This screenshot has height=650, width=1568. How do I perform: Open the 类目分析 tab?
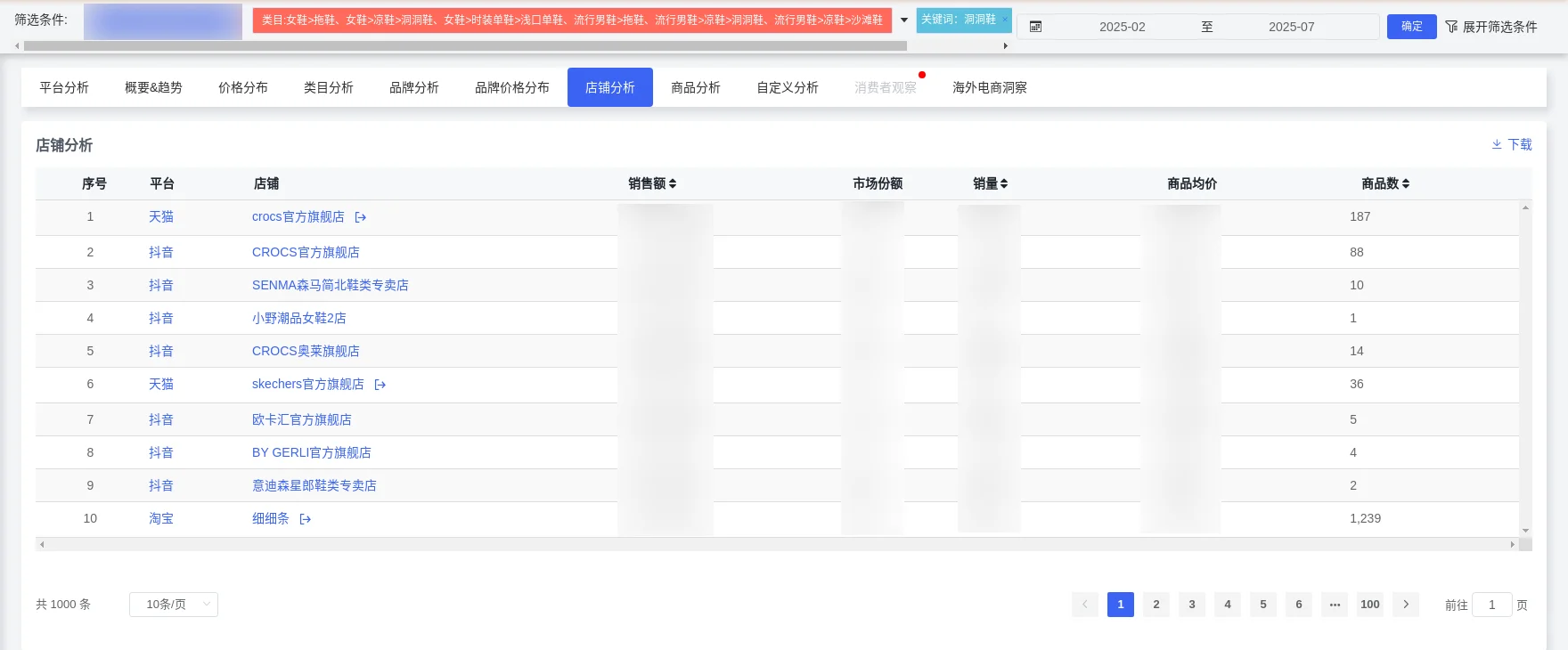point(329,87)
